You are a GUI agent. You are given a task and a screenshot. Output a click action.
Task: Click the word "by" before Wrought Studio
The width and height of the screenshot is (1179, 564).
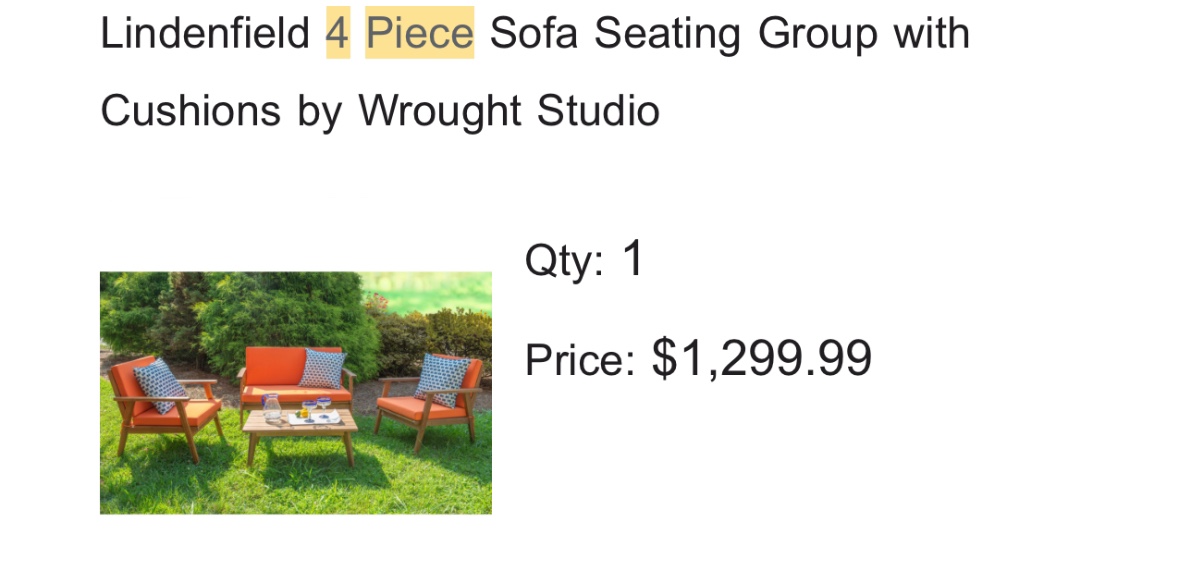(x=320, y=113)
